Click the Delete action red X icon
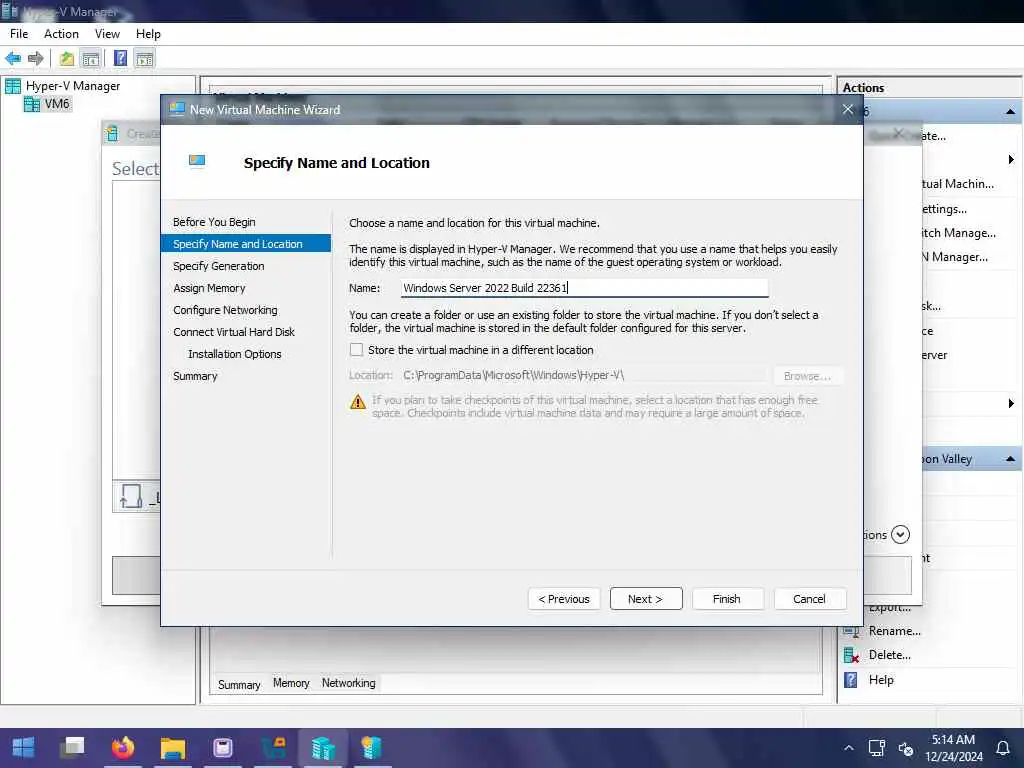Screen dimensions: 1024x768 851,655
